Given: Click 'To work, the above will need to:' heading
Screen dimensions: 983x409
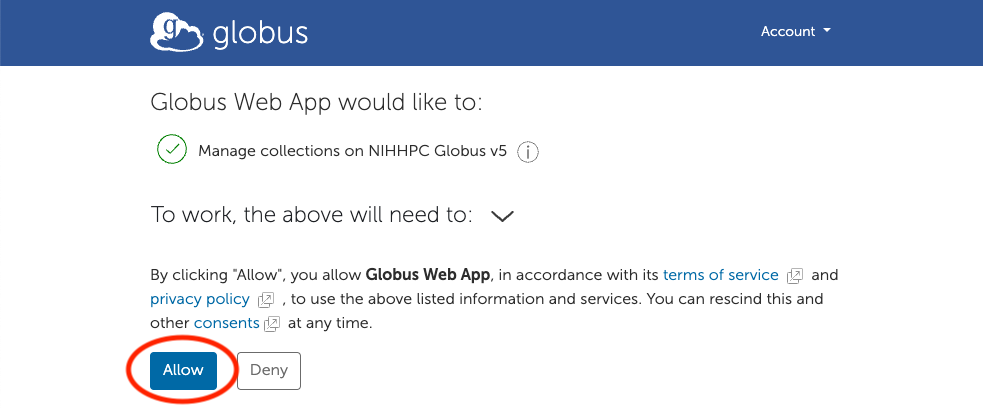Looking at the screenshot, I should click(311, 215).
